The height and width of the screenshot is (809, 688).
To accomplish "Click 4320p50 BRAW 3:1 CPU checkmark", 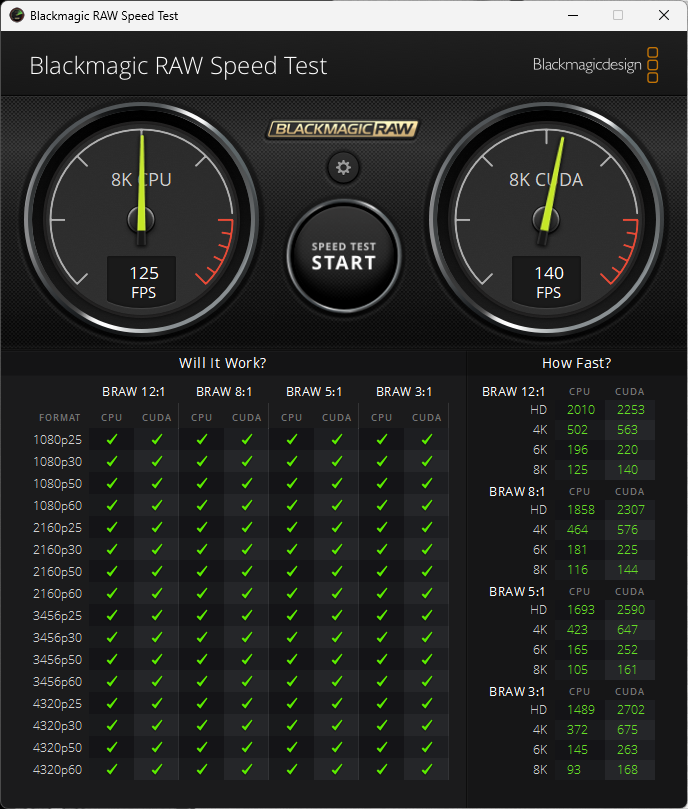I will [382, 747].
